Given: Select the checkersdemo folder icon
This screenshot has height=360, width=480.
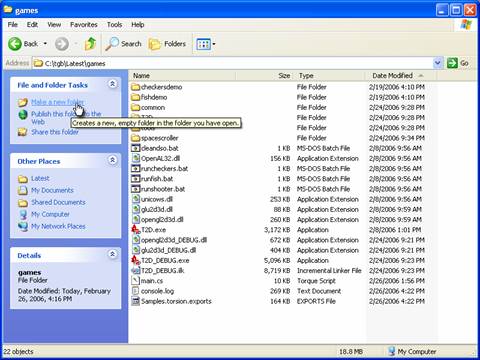Looking at the screenshot, I should pyautogui.click(x=135, y=87).
